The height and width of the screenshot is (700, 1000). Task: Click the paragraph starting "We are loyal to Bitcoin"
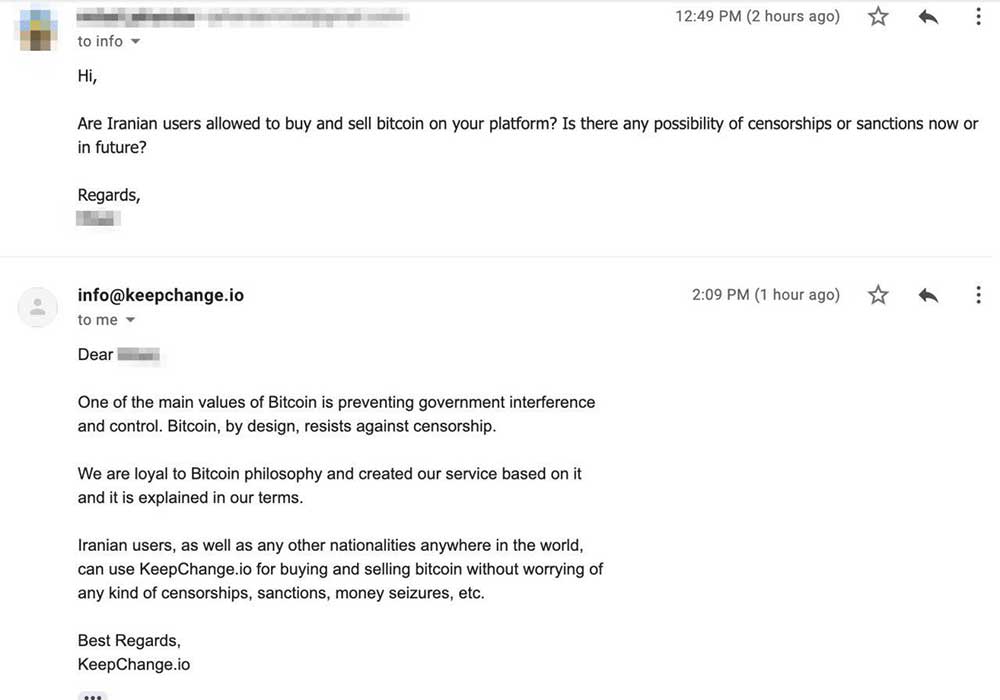point(329,485)
